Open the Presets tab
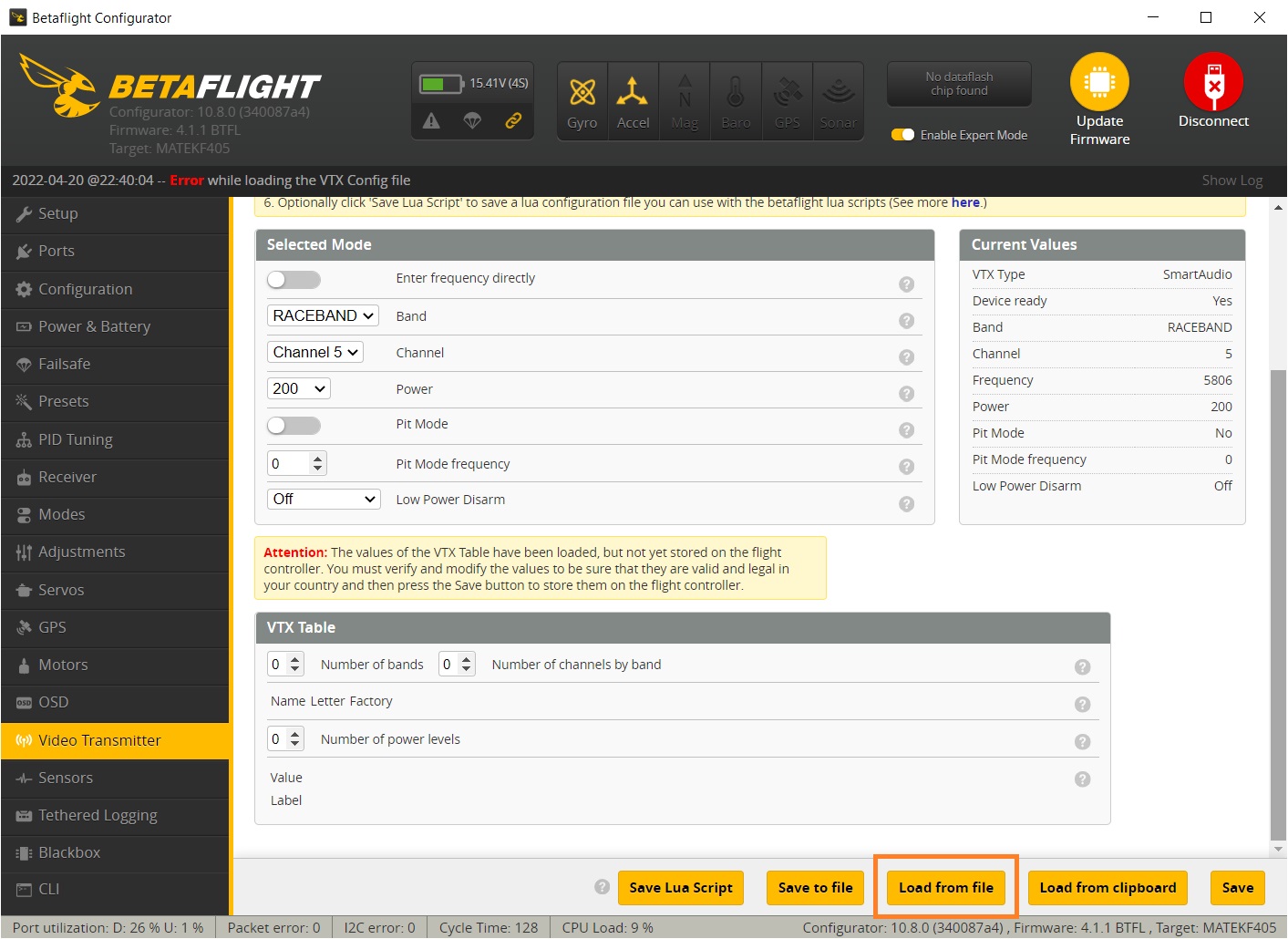This screenshot has width=1288, height=939. pos(115,401)
